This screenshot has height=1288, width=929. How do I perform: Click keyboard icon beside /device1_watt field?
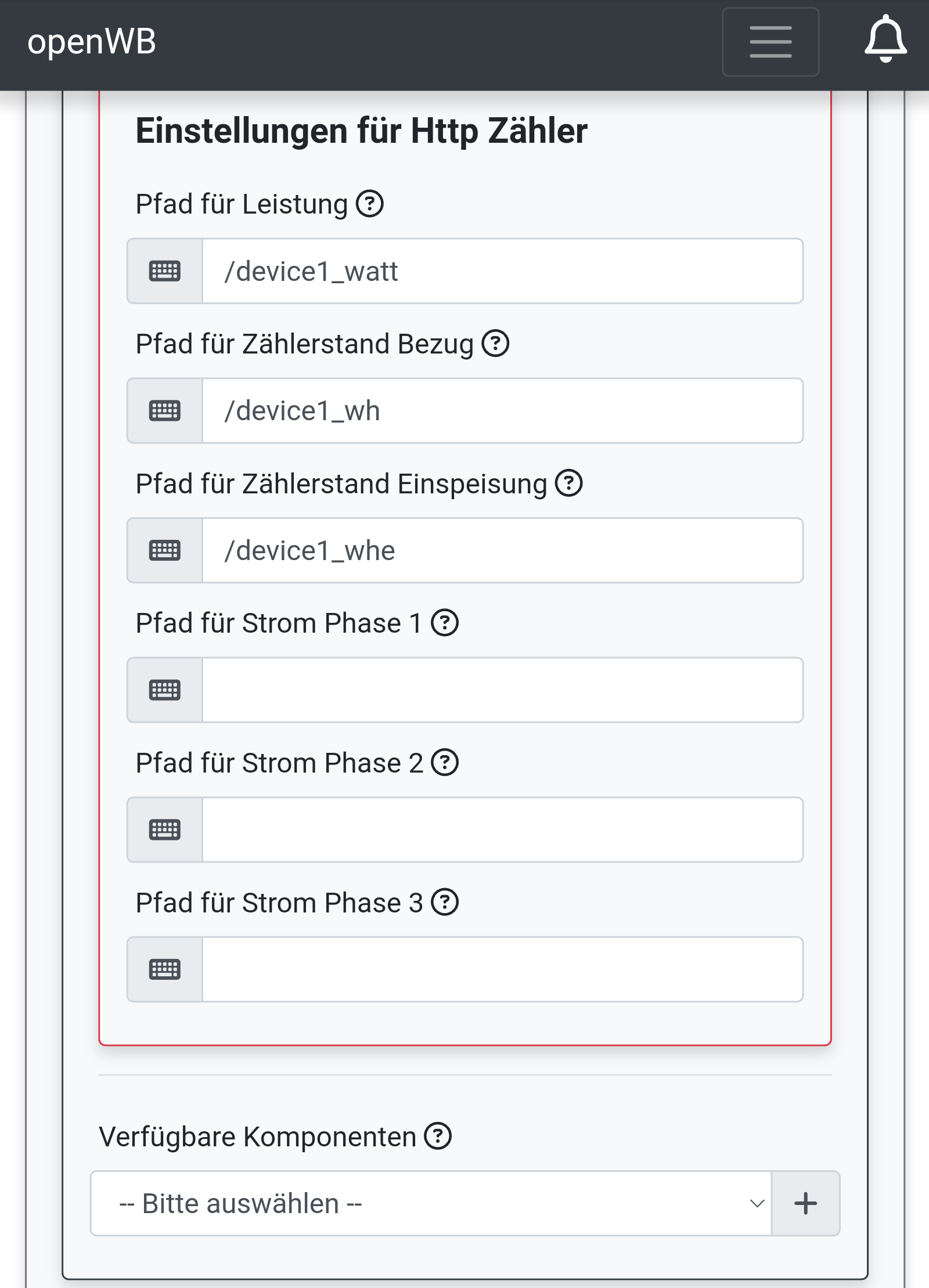tap(165, 271)
